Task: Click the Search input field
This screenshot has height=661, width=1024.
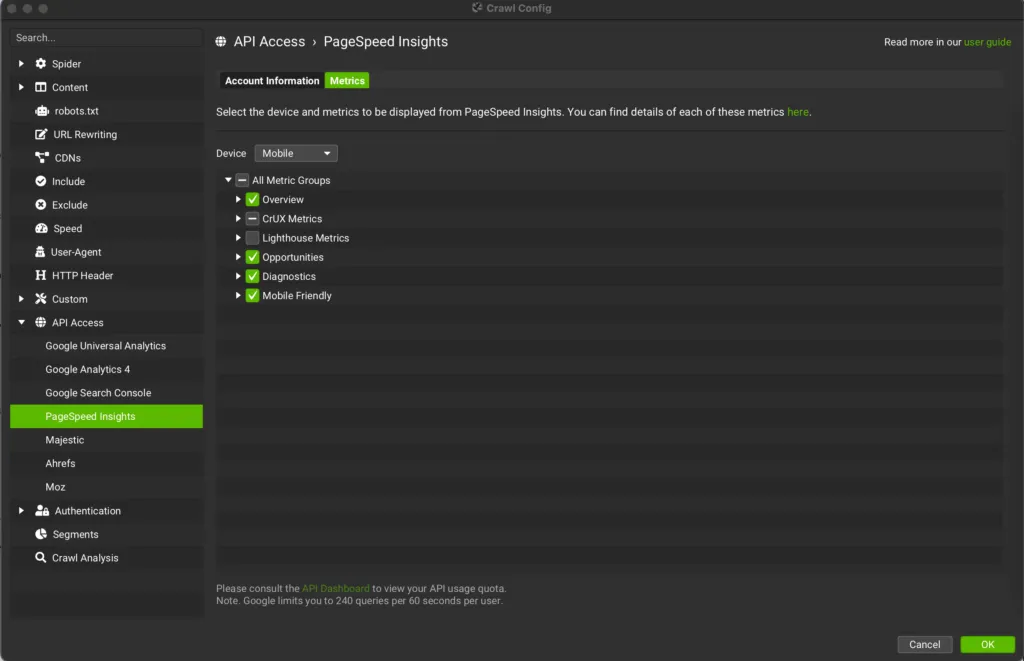Action: pos(106,37)
